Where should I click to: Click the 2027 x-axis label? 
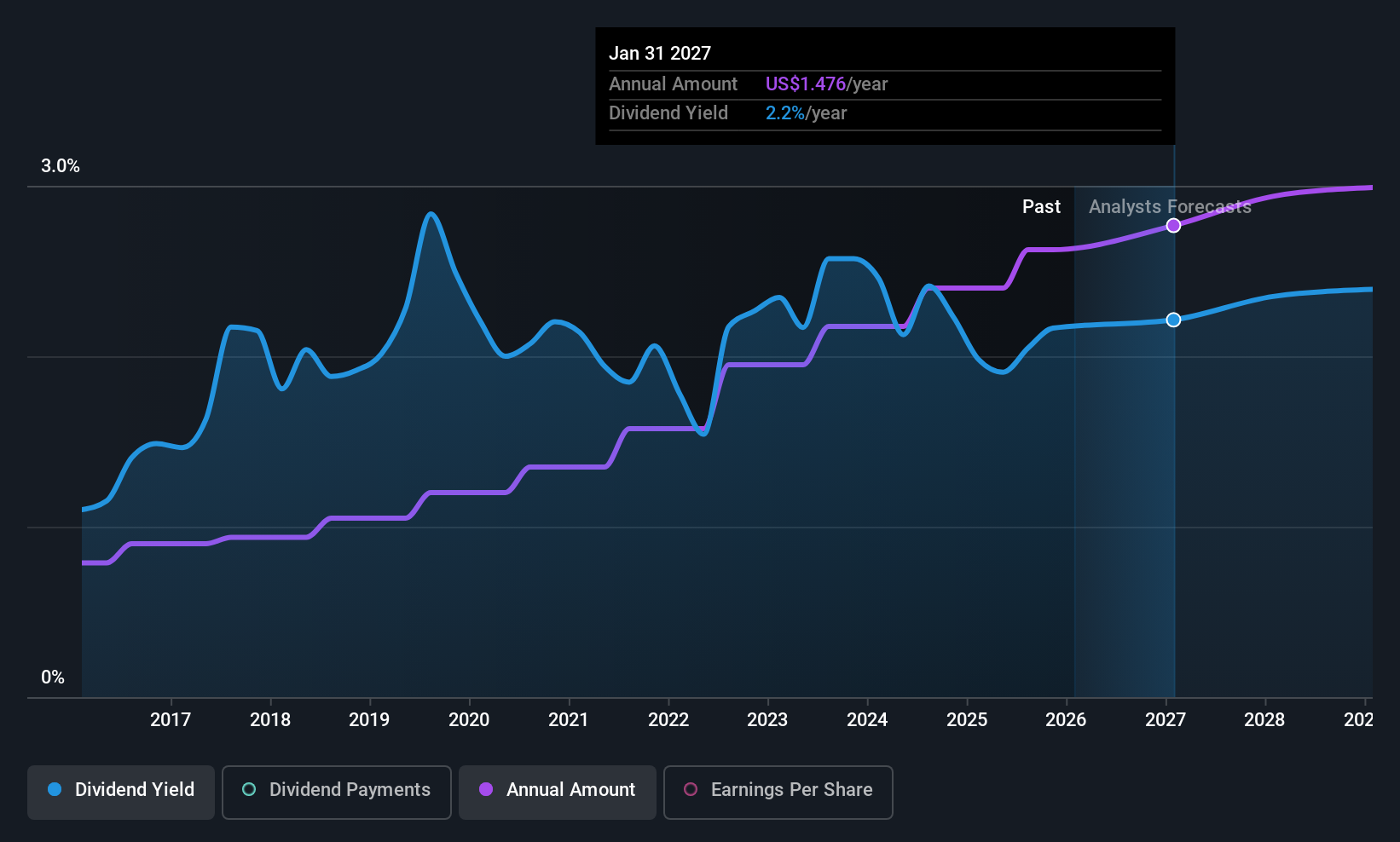click(1166, 719)
